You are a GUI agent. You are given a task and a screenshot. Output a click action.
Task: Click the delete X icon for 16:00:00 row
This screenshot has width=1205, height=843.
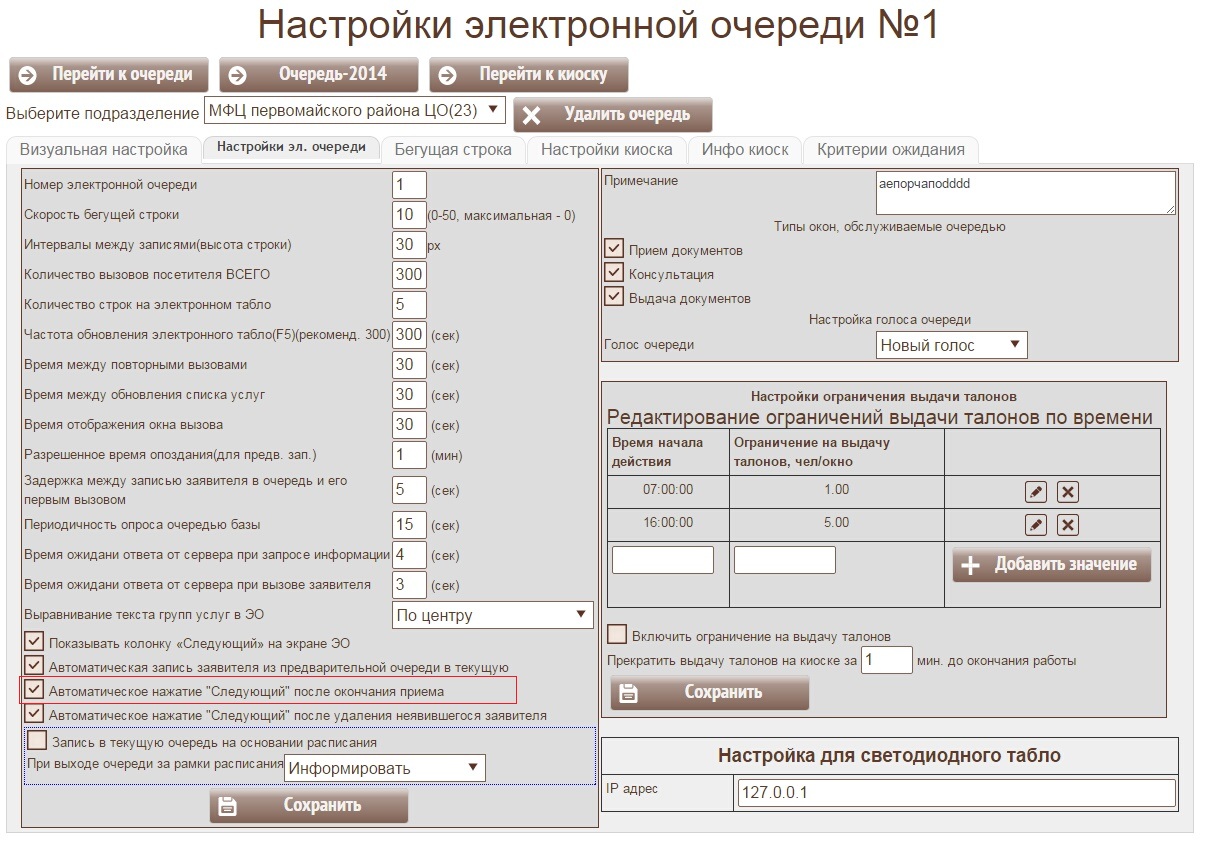point(1068,525)
